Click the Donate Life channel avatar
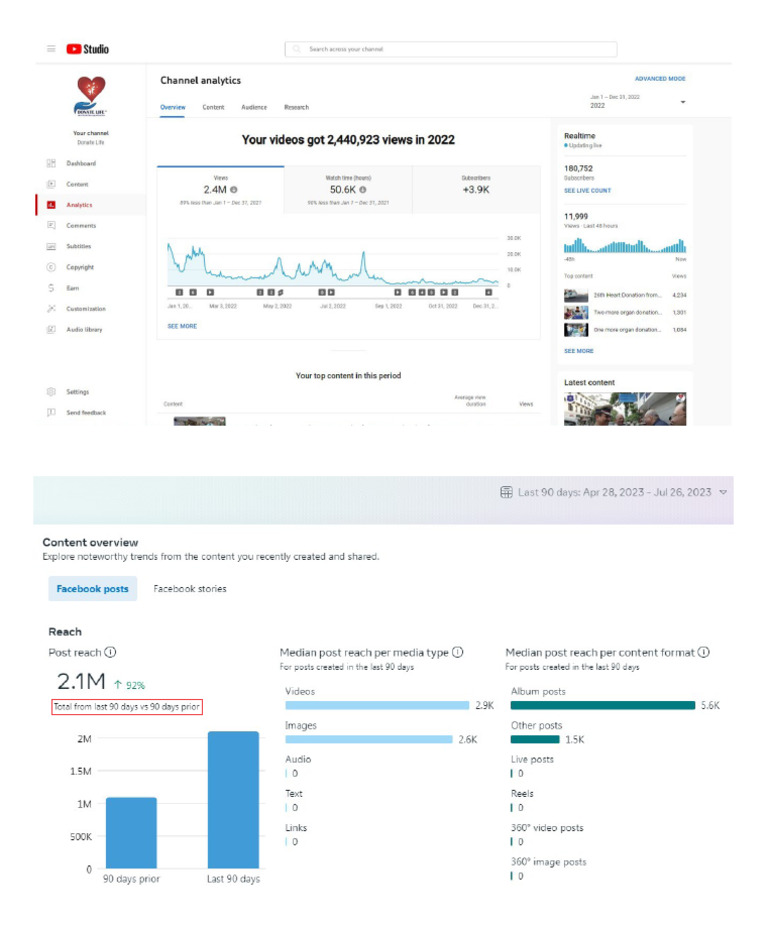Screen dimensions: 768x928 point(91,96)
